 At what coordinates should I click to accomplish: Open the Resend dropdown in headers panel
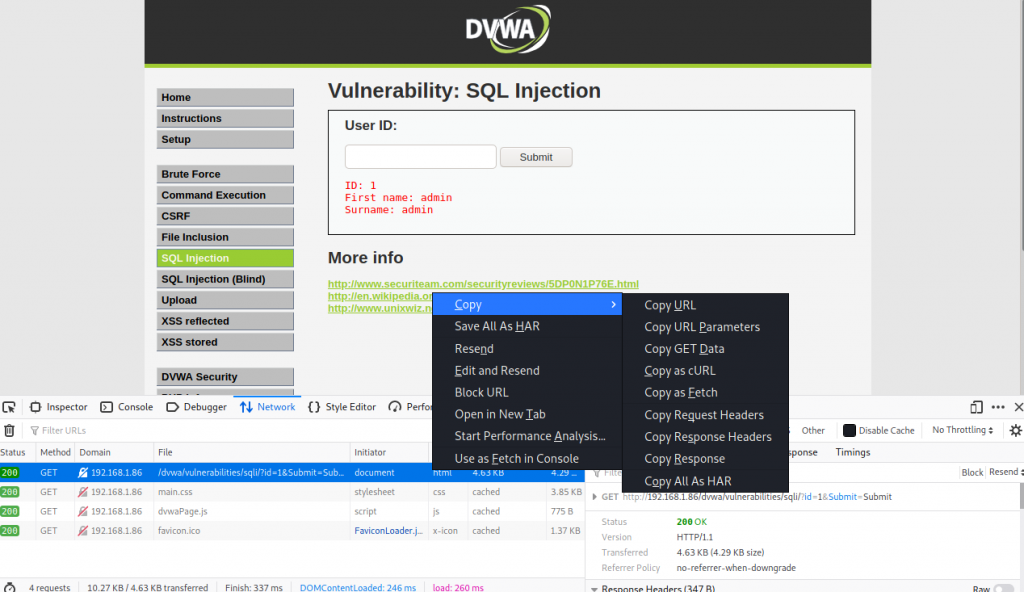[x=1006, y=472]
